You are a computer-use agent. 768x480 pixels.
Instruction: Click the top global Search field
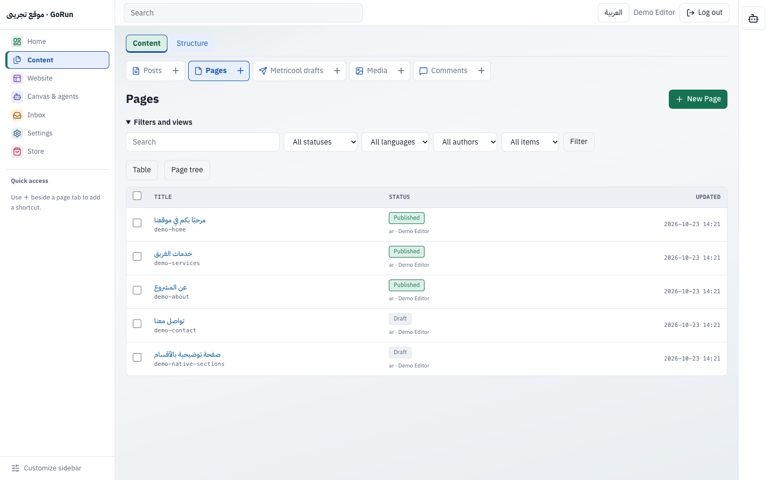243,13
